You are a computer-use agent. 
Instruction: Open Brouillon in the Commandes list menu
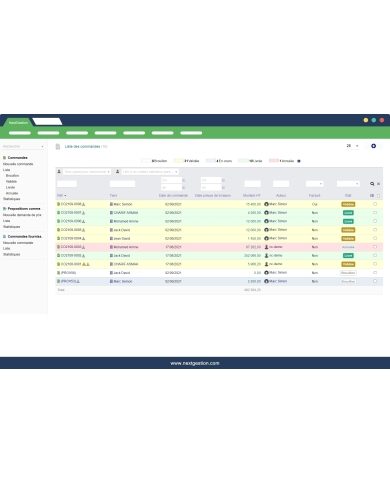pyautogui.click(x=12, y=176)
